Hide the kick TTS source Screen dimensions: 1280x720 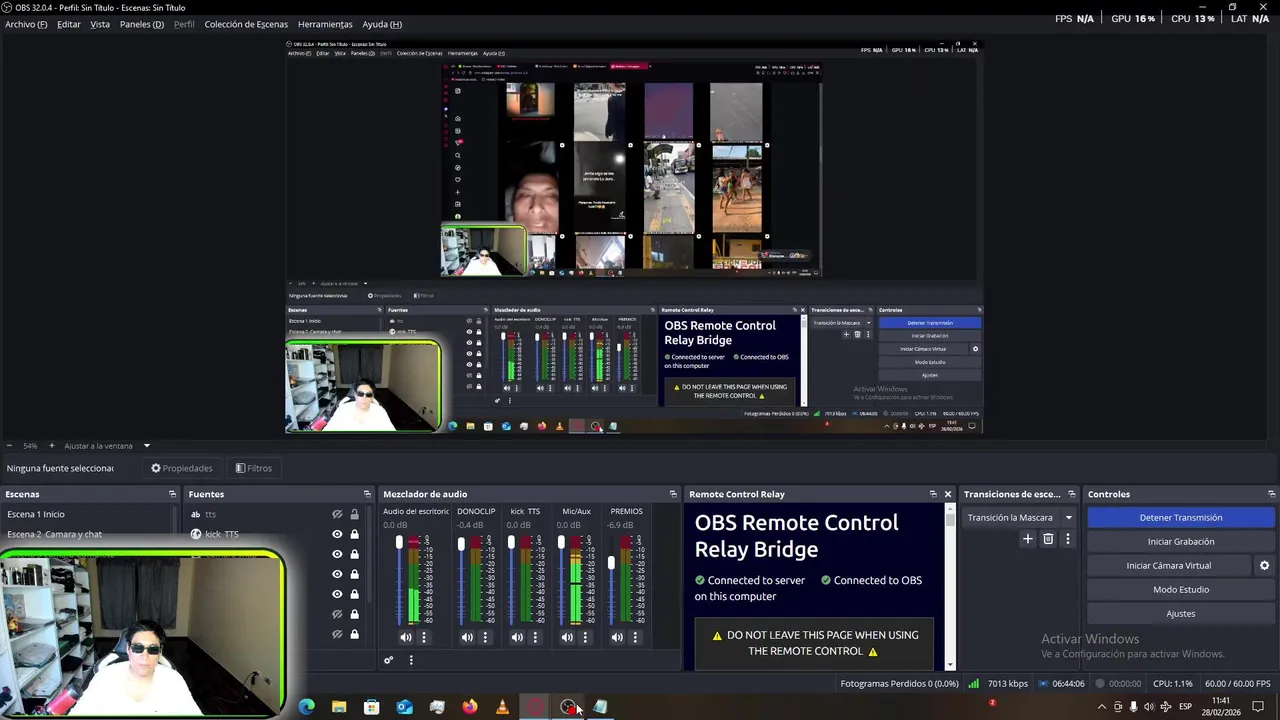tap(337, 534)
